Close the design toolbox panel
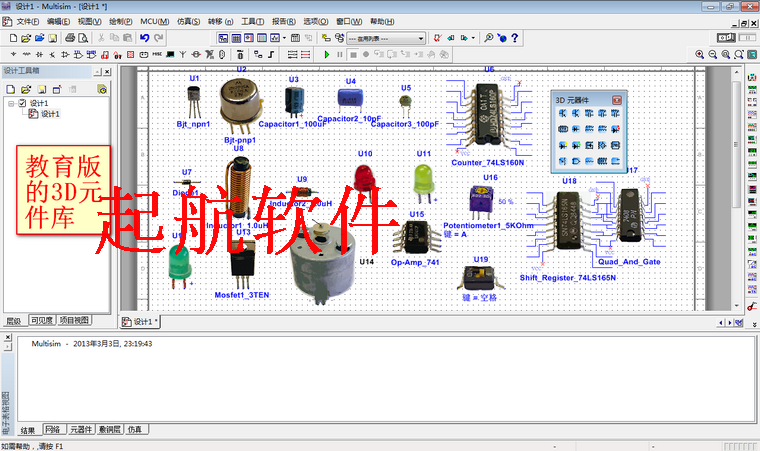This screenshot has height=451, width=760. pyautogui.click(x=107, y=72)
